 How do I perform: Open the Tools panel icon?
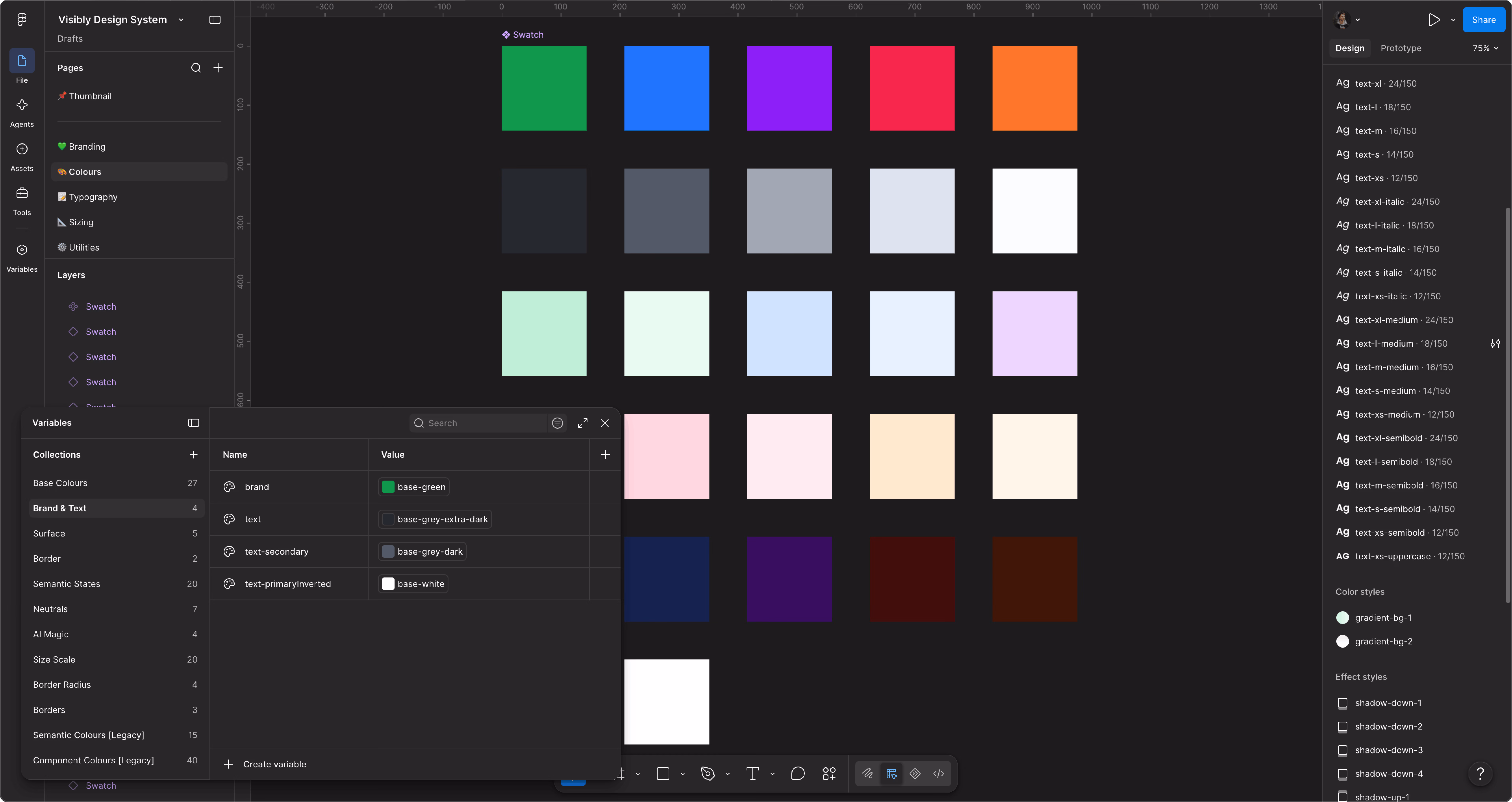tap(22, 193)
